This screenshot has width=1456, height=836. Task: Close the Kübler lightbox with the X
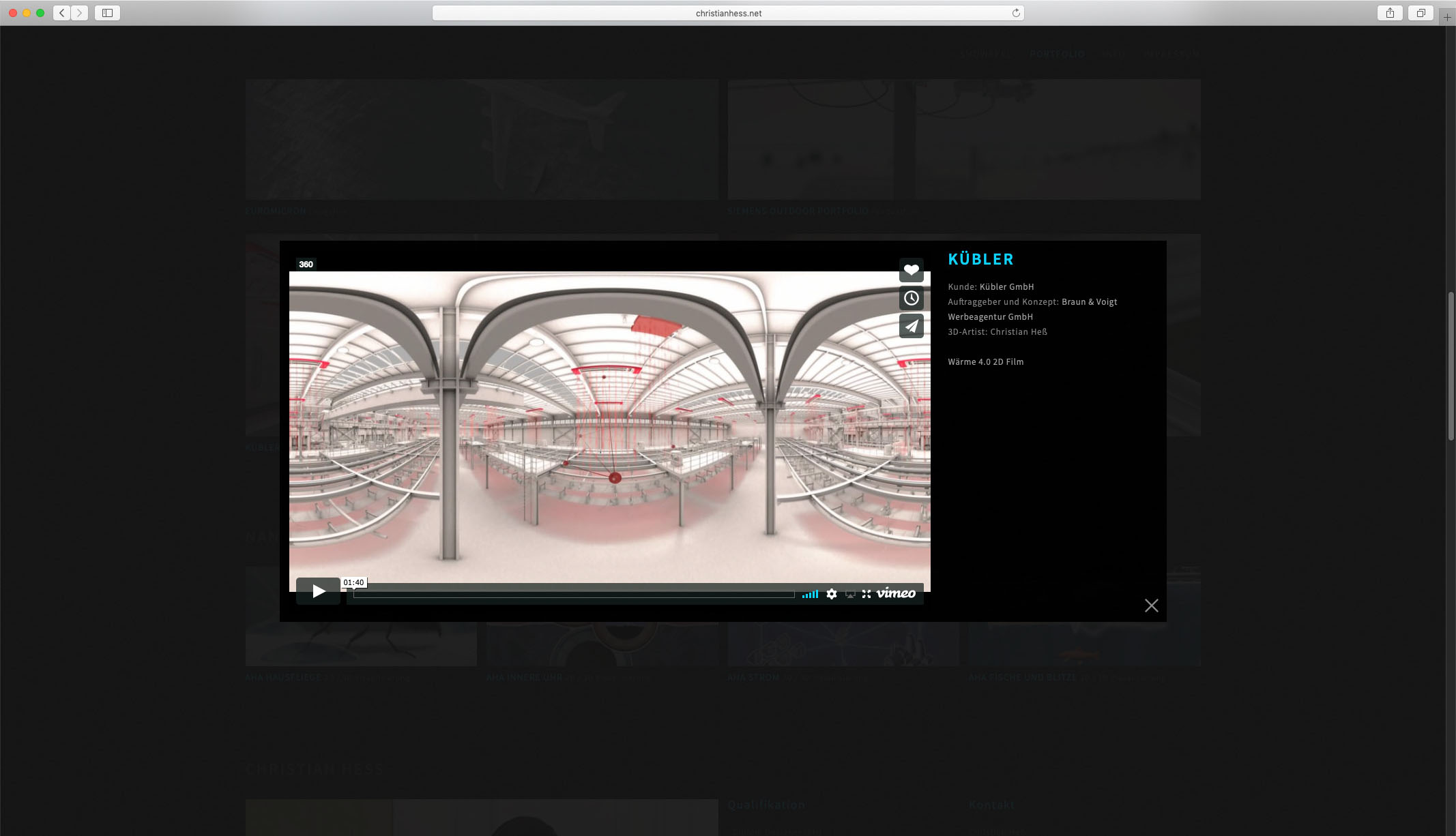tap(1151, 606)
